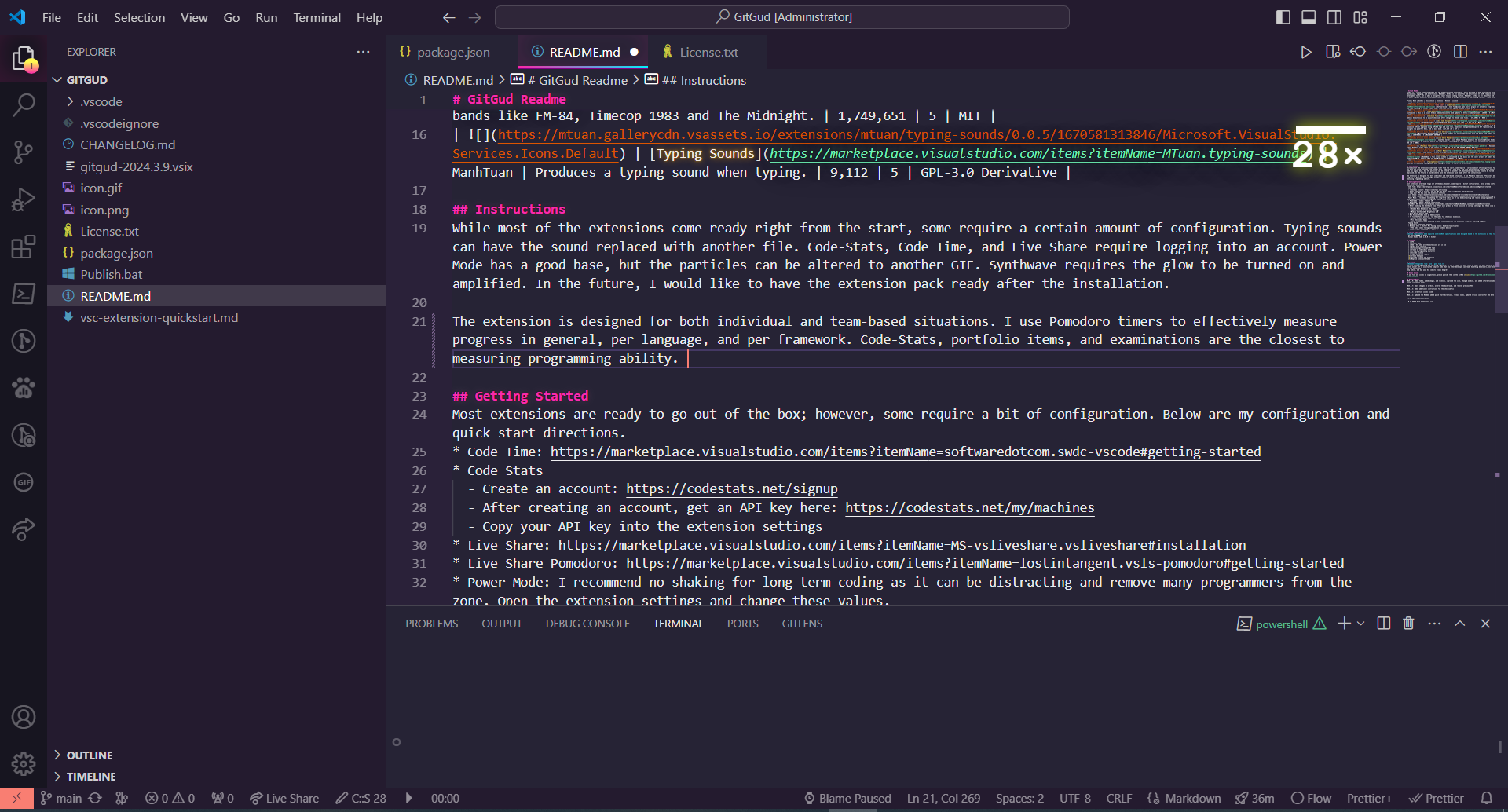Open the terminal-style activity bar icon
This screenshot has width=1508, height=812.
tap(24, 294)
